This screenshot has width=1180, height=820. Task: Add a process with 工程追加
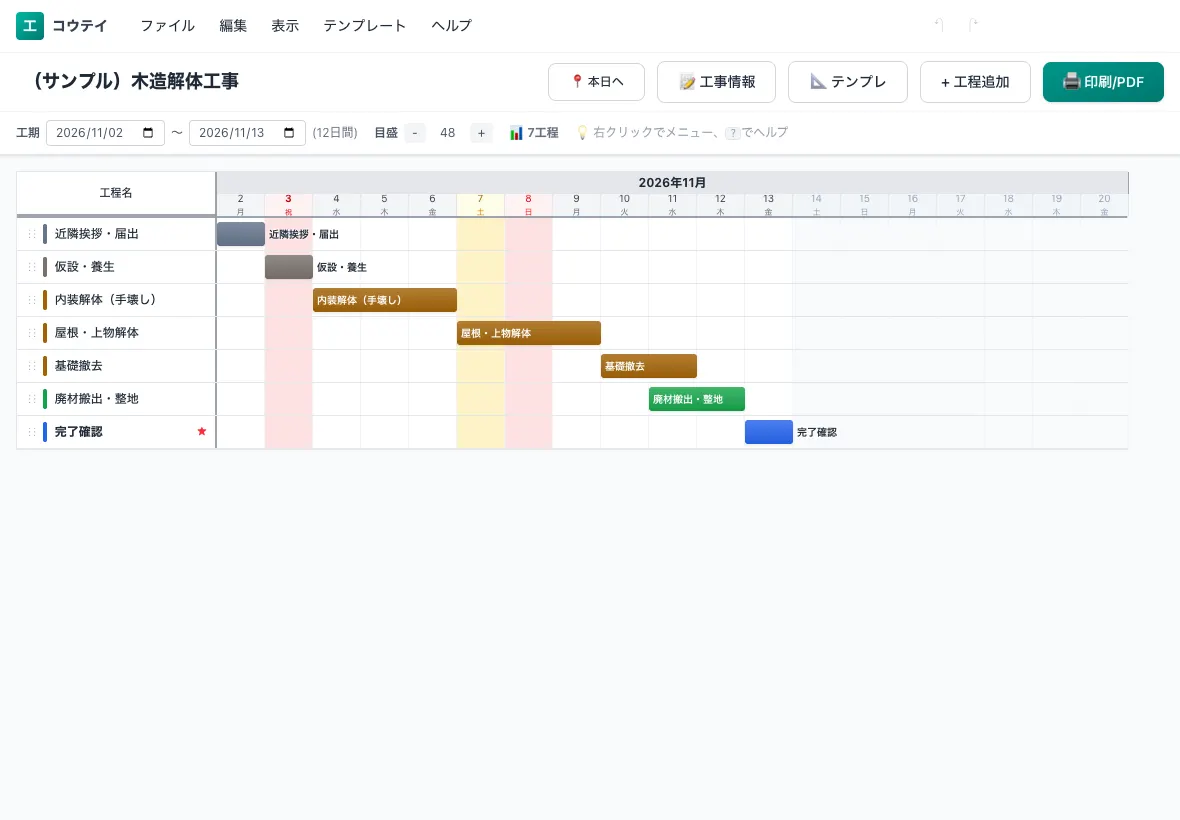point(975,81)
